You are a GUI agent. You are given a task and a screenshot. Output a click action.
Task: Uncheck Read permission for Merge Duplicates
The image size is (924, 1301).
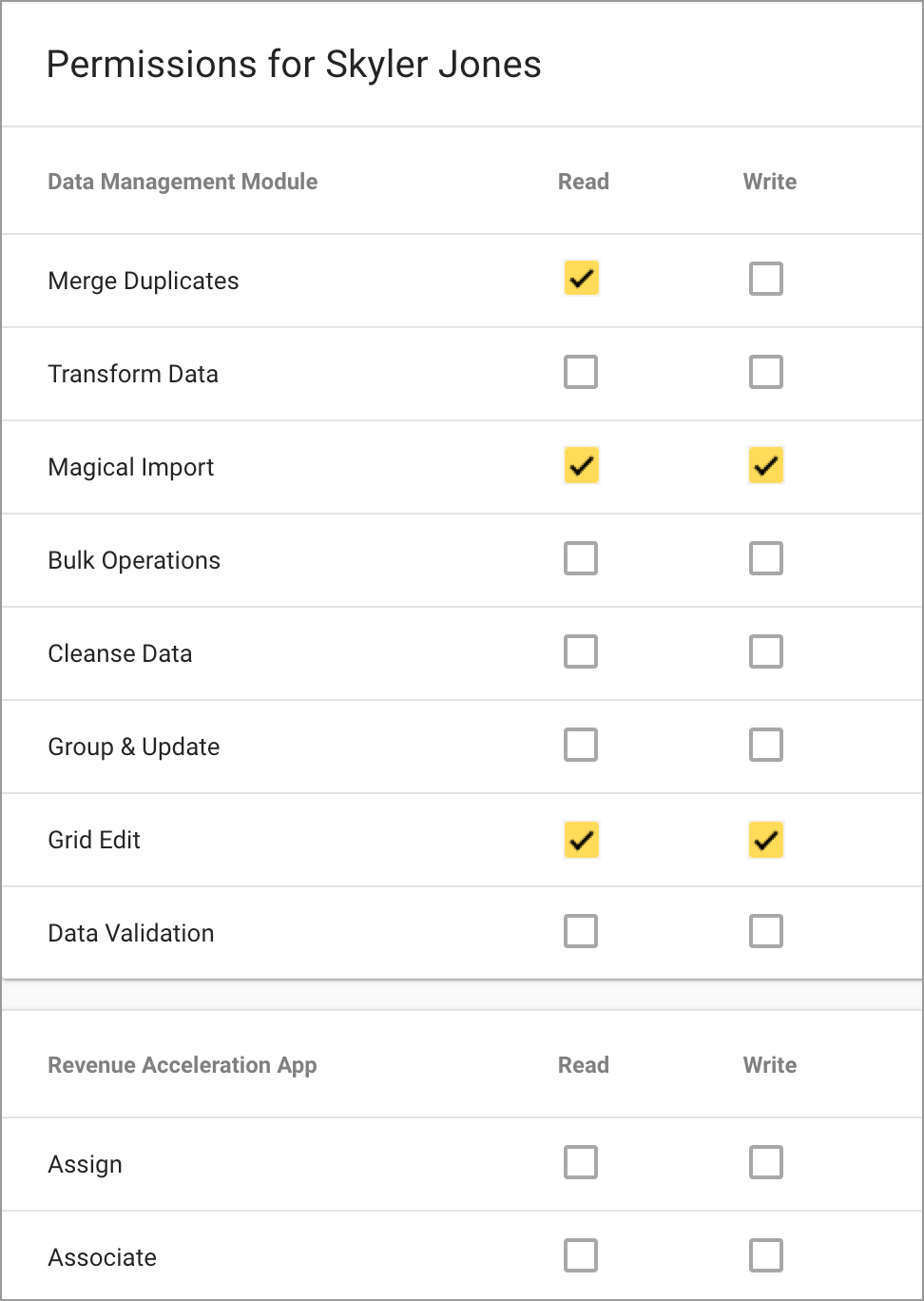point(581,279)
